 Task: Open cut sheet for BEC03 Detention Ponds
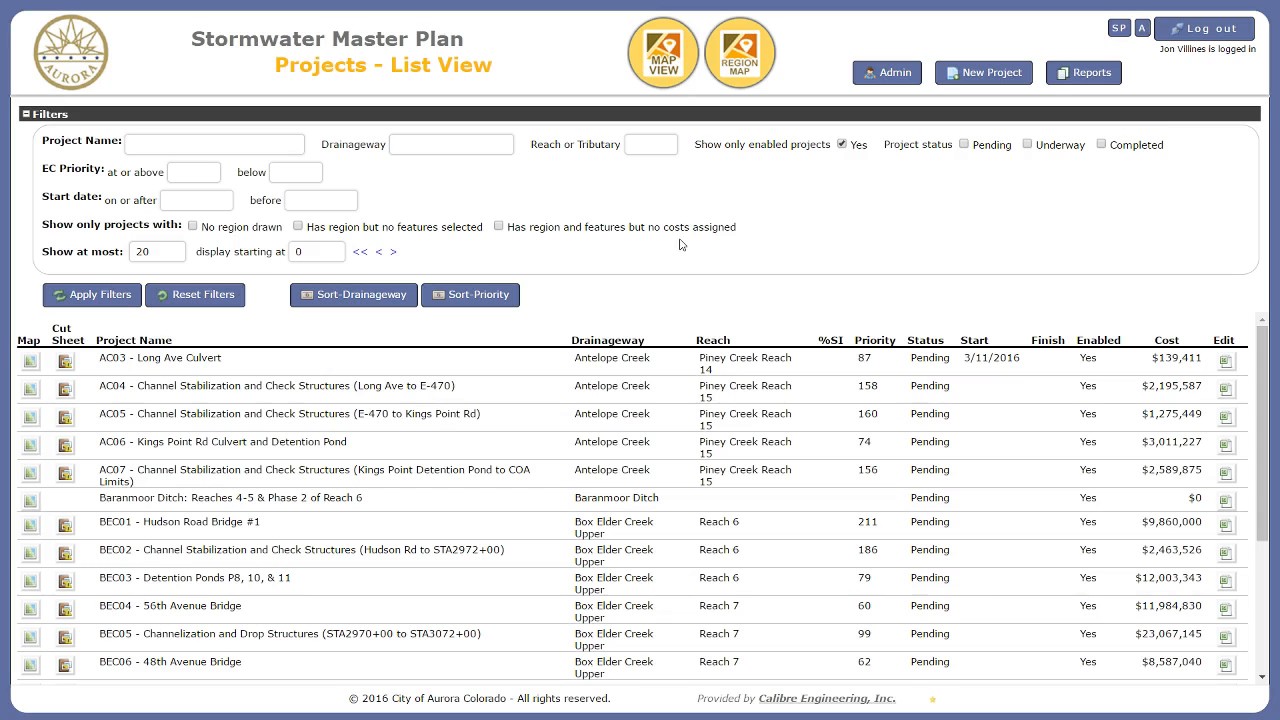[x=65, y=581]
